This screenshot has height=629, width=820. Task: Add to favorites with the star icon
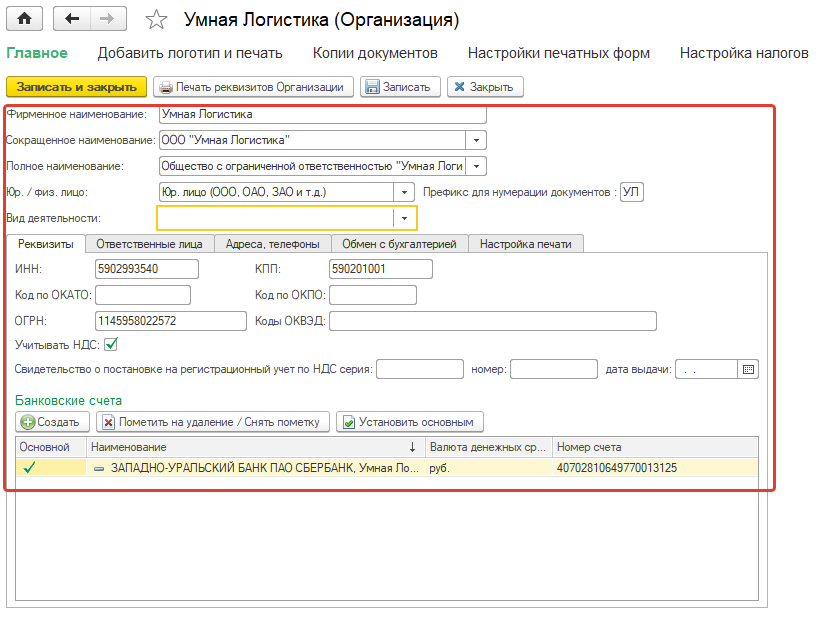(x=156, y=20)
